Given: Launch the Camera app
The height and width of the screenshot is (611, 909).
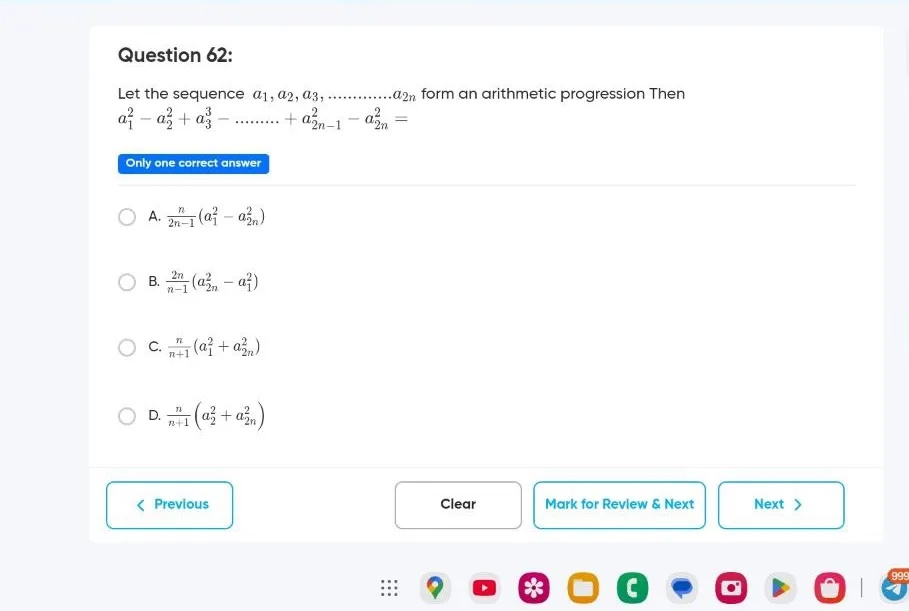Looking at the screenshot, I should (731, 588).
